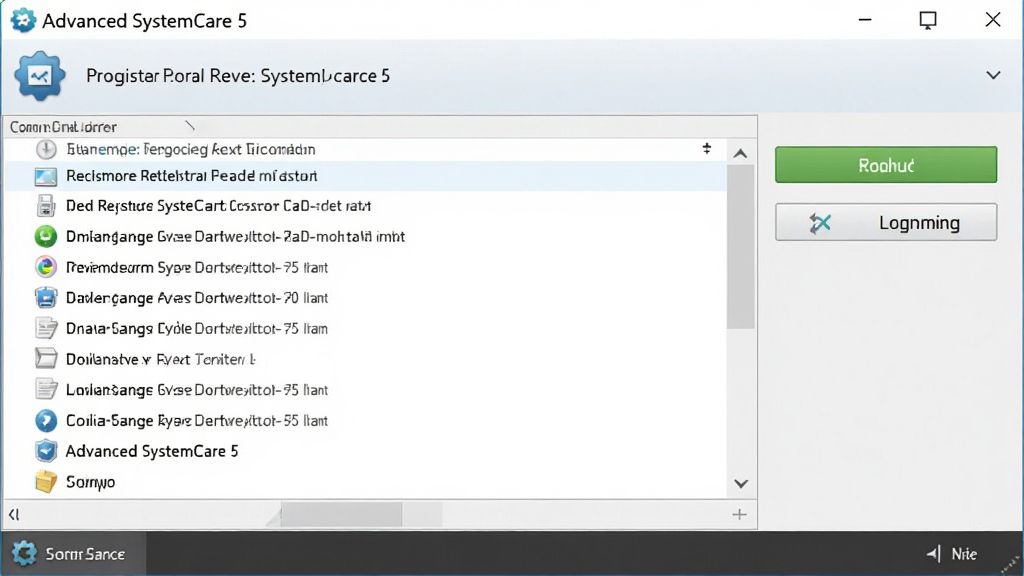Select the Recismore Rettelstral row text
This screenshot has height=576, width=1024.
point(191,176)
